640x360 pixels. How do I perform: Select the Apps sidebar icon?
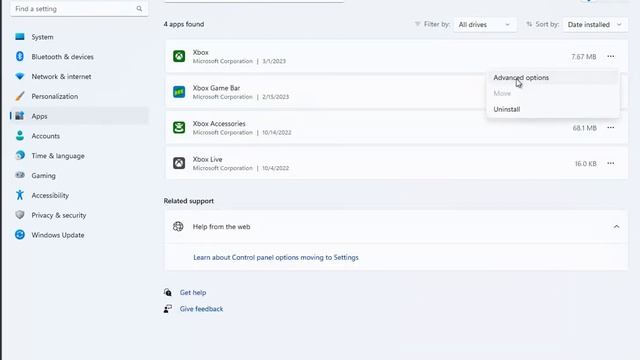click(20, 116)
